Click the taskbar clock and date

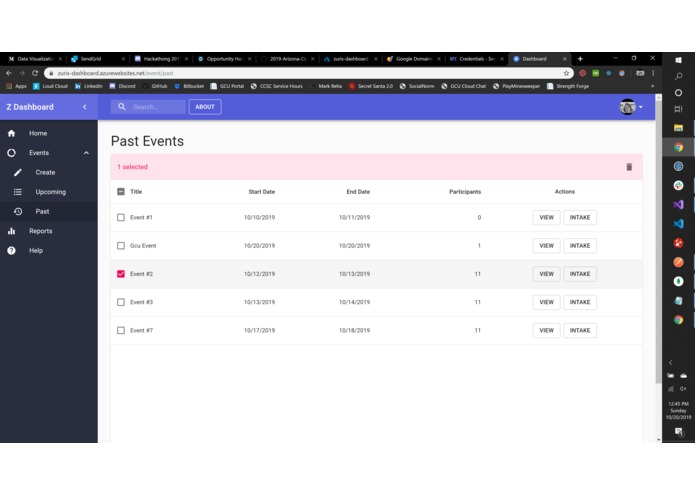(x=678, y=411)
